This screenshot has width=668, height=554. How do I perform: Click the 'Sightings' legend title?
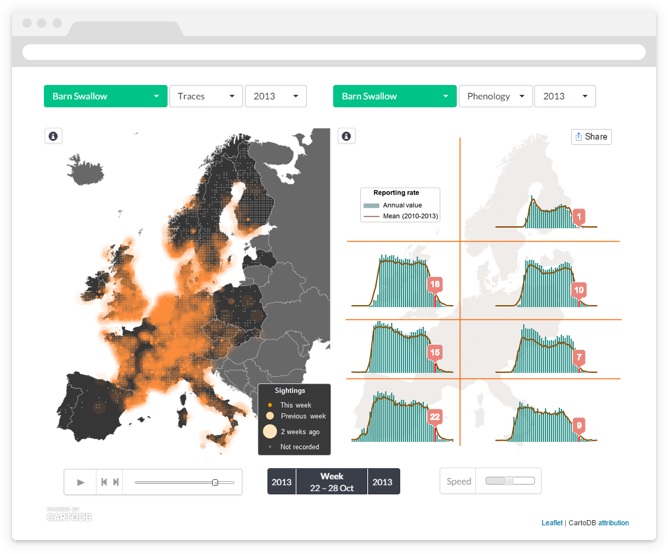pyautogui.click(x=290, y=390)
